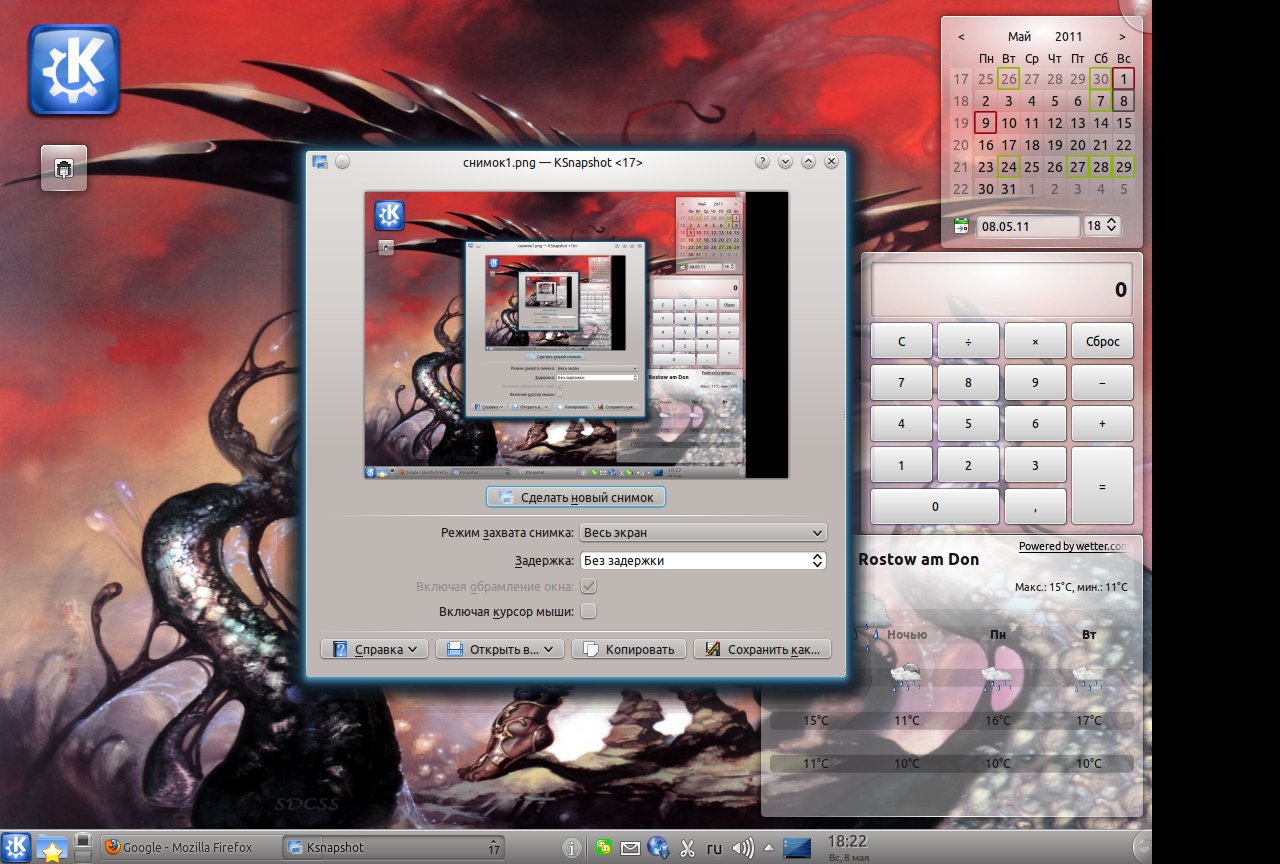Click 'Май' month selector in calendar
The height and width of the screenshot is (864, 1280).
[1019, 37]
